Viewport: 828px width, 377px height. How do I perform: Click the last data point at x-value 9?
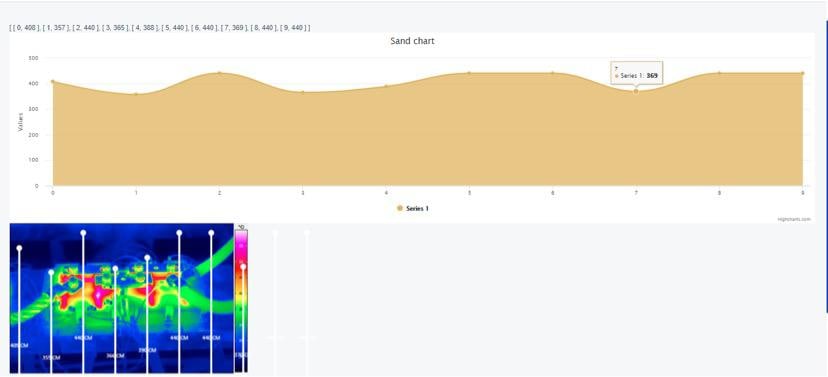tap(802, 73)
